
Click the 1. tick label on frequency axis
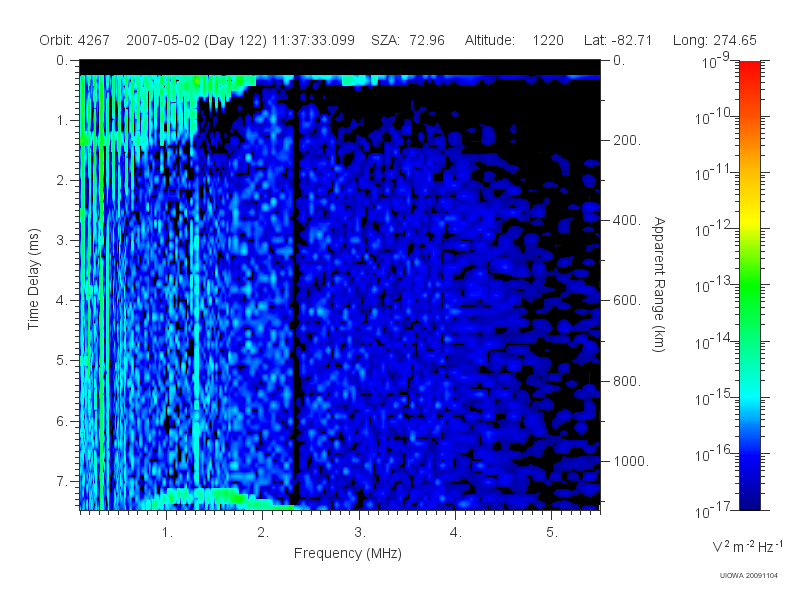(x=167, y=533)
